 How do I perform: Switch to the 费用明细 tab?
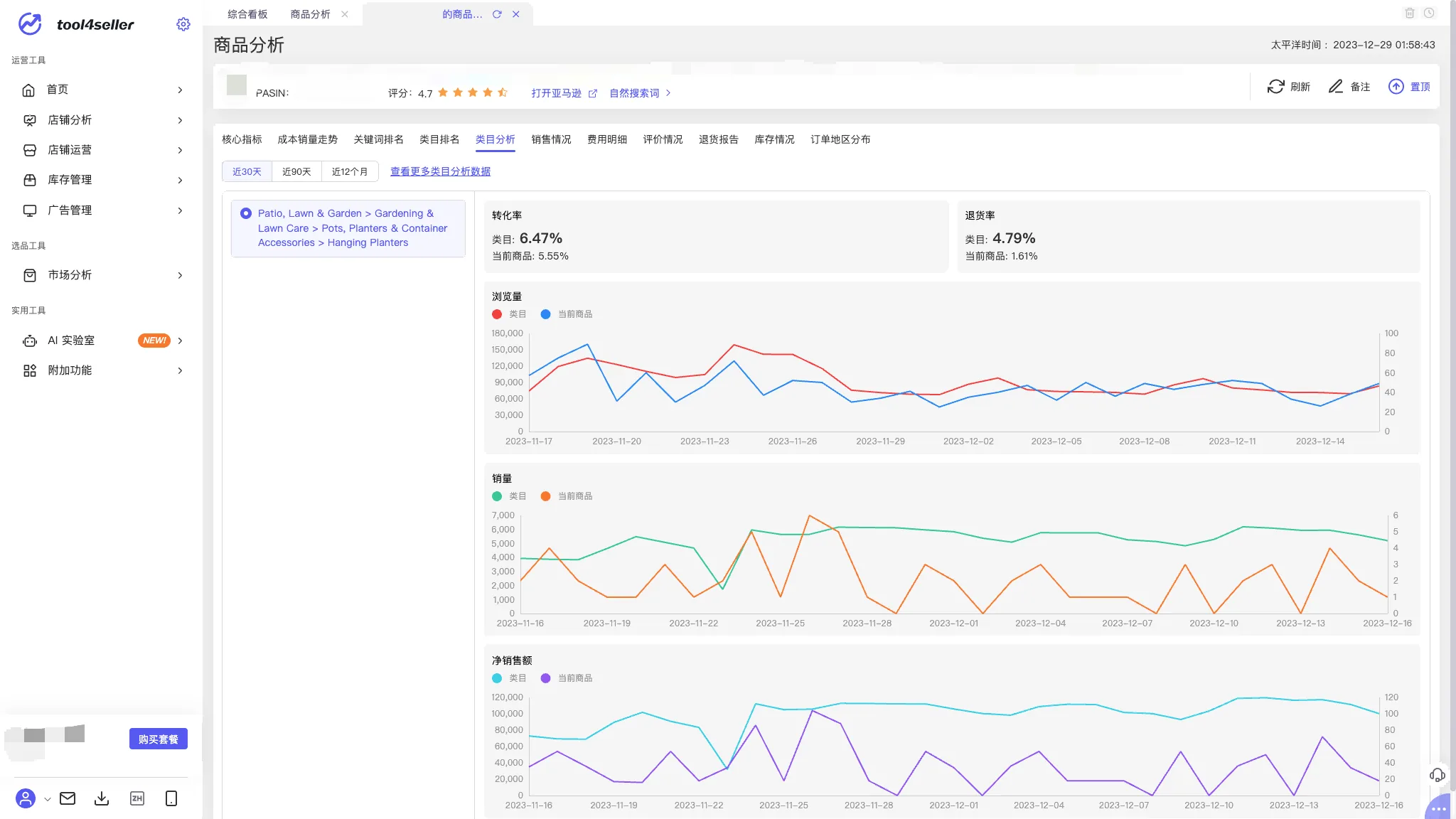(607, 139)
